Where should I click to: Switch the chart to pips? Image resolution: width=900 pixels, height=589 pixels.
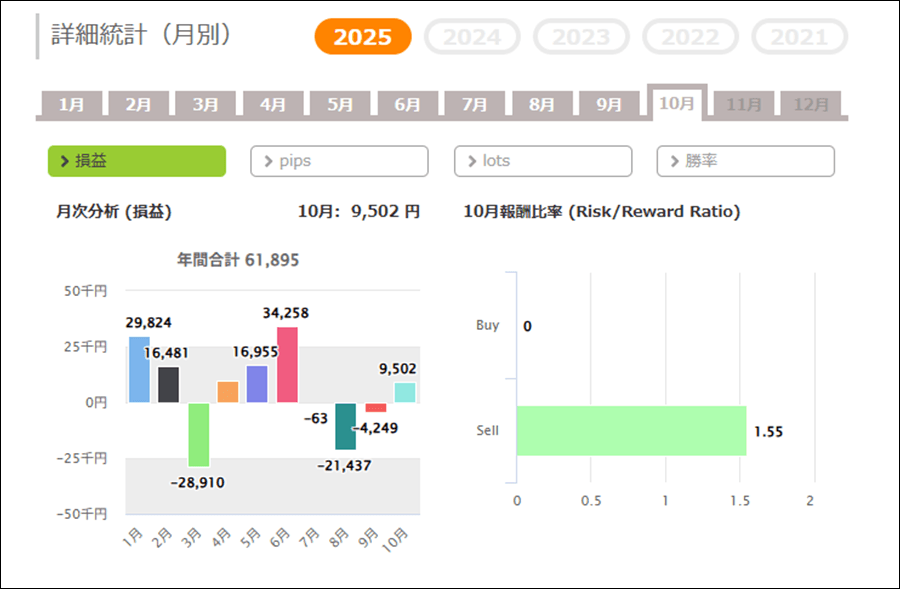coord(339,161)
